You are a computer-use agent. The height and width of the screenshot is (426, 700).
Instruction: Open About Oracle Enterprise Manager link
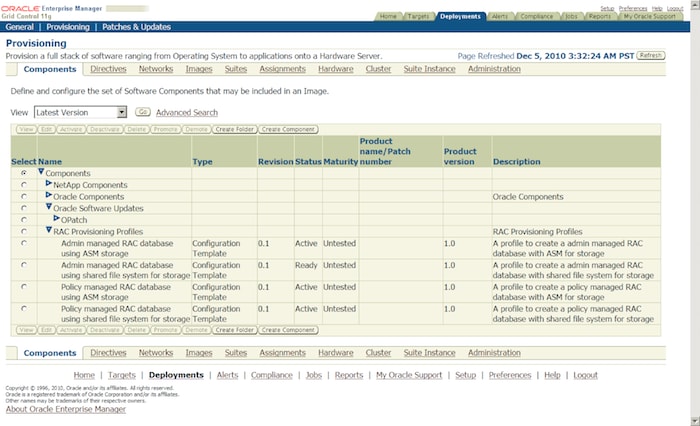(x=66, y=409)
